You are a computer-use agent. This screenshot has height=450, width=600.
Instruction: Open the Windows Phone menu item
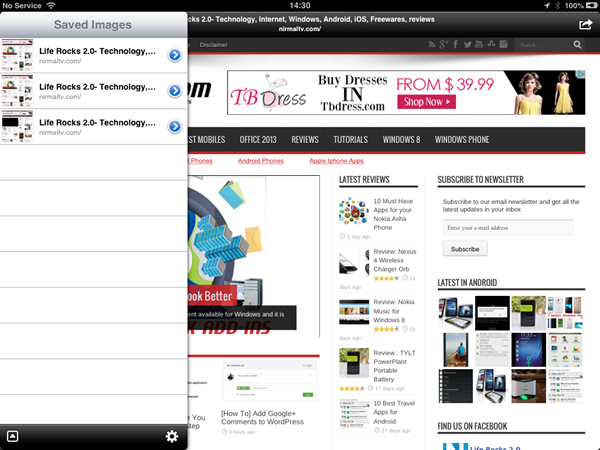(462, 140)
